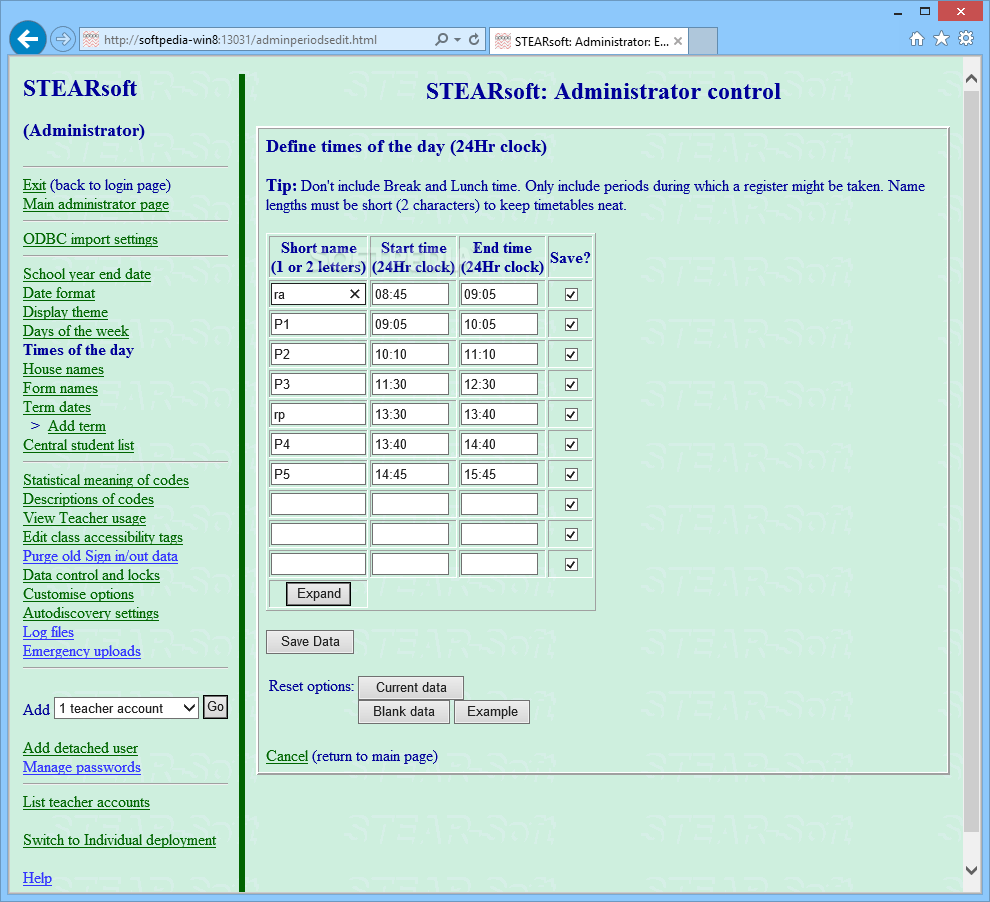Click P5 end time field 15:45
The image size is (990, 902).
tap(499, 475)
